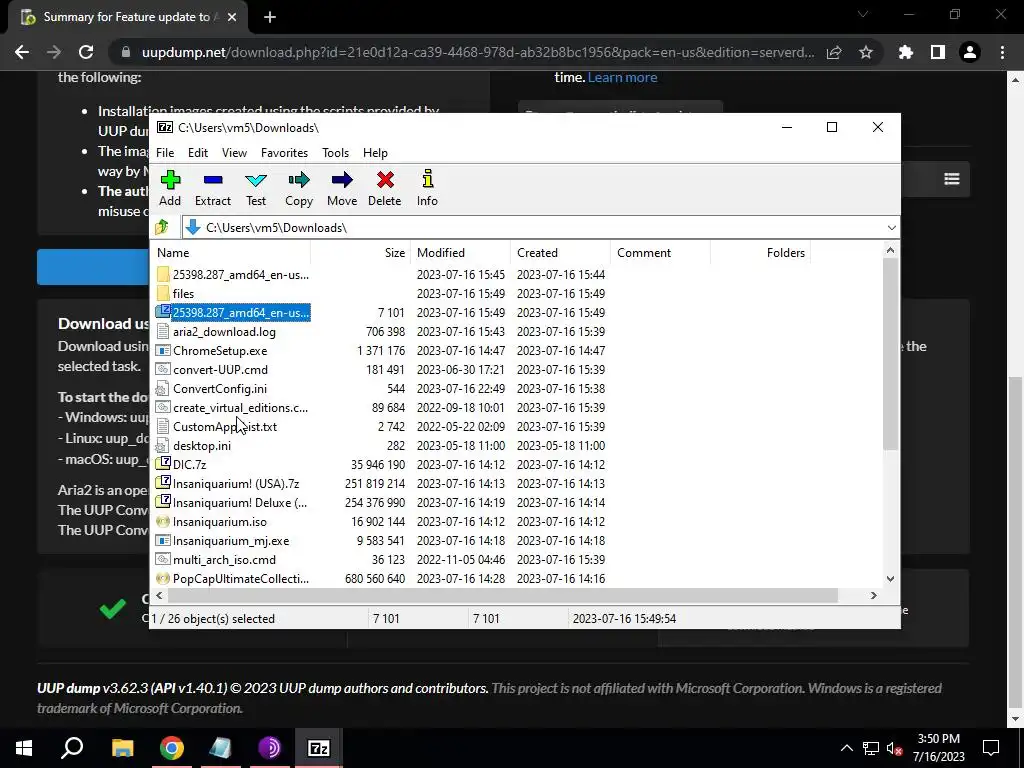Toggle Chrome's side panel icon
The width and height of the screenshot is (1024, 768).
[938, 52]
